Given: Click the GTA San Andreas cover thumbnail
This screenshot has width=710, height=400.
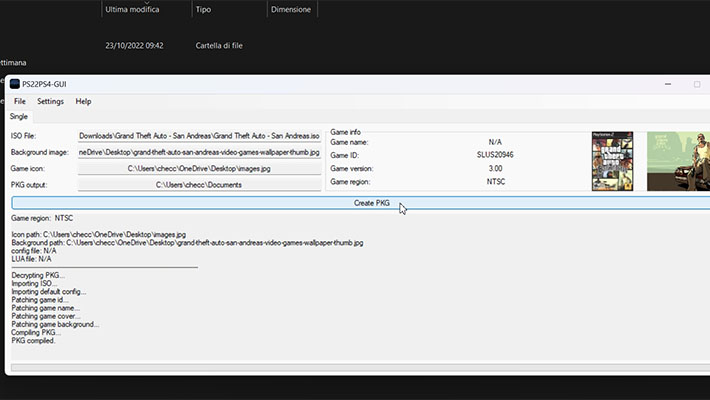Looking at the screenshot, I should coord(612,161).
